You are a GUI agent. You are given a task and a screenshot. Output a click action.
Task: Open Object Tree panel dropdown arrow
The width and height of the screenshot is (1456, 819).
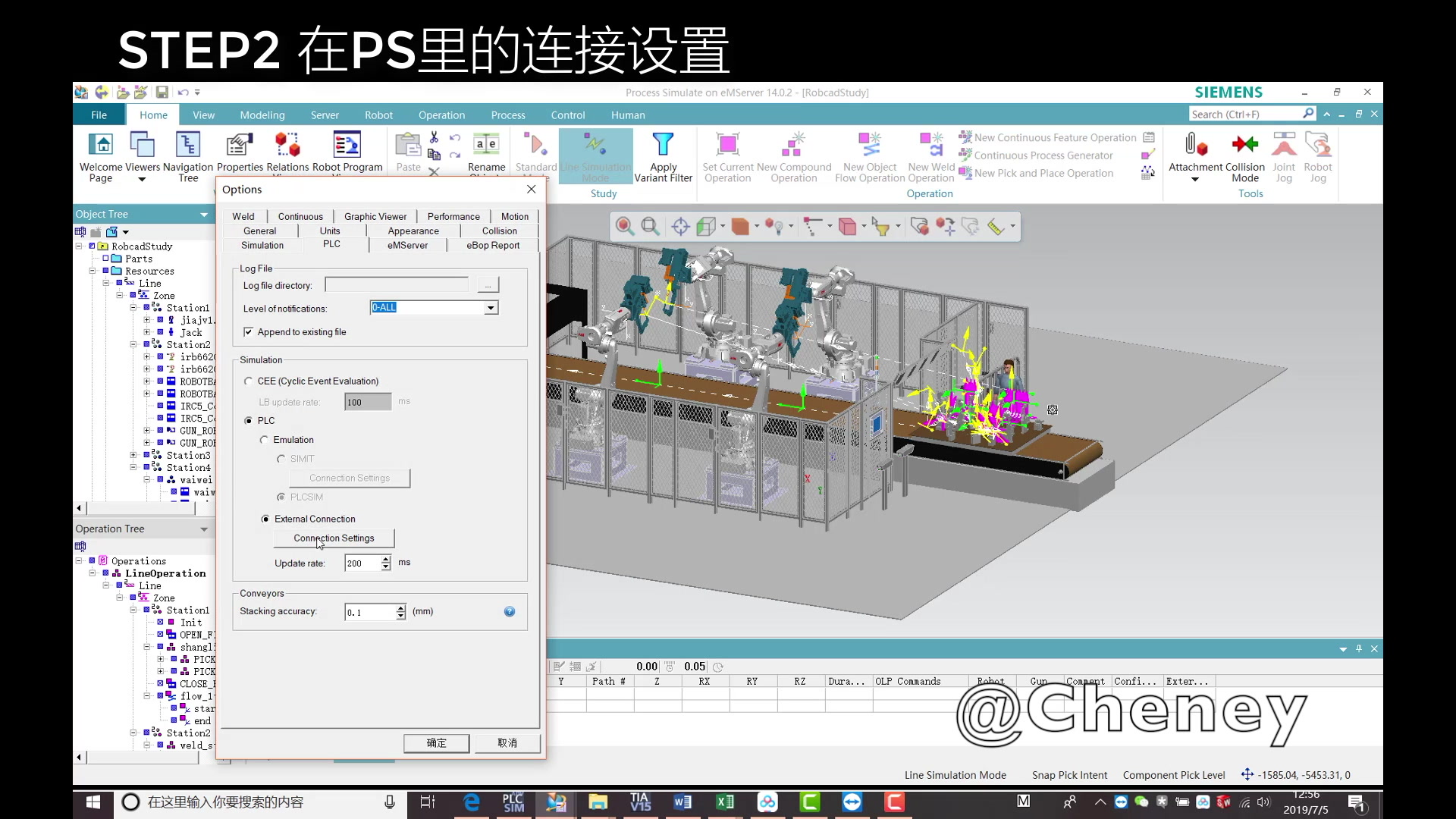click(x=203, y=215)
